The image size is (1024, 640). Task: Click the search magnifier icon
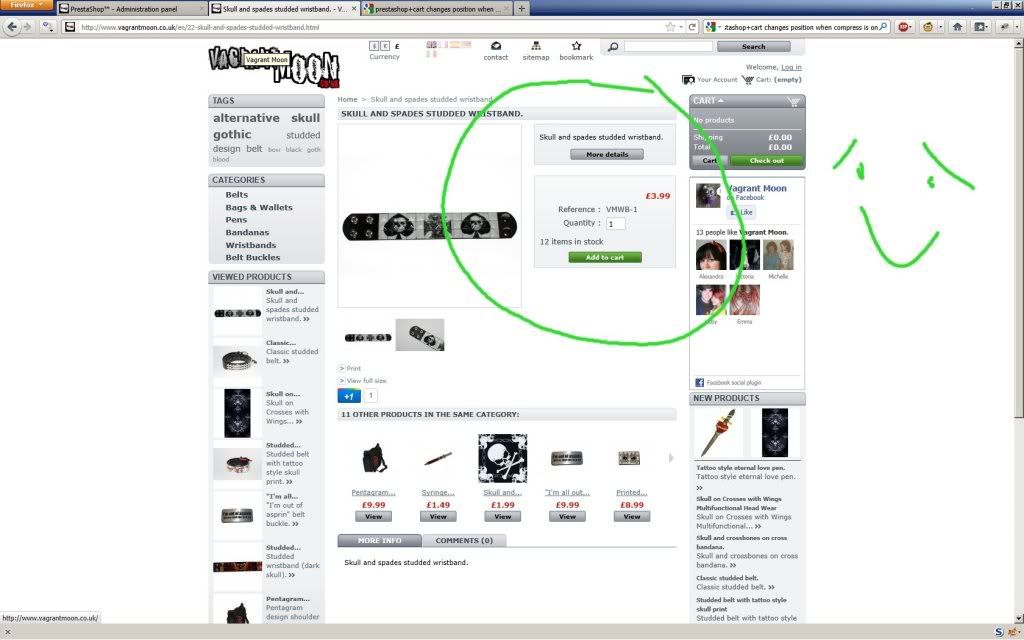(x=613, y=47)
